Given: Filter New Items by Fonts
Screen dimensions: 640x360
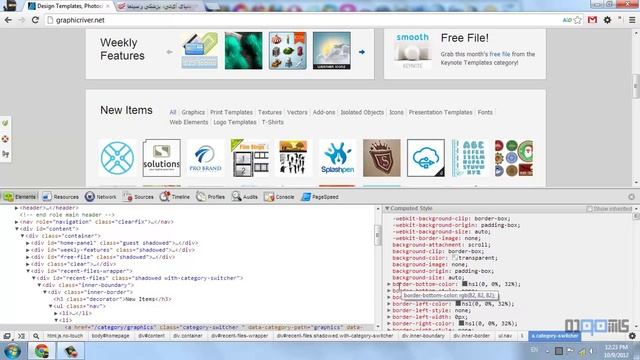Looking at the screenshot, I should (x=485, y=112).
